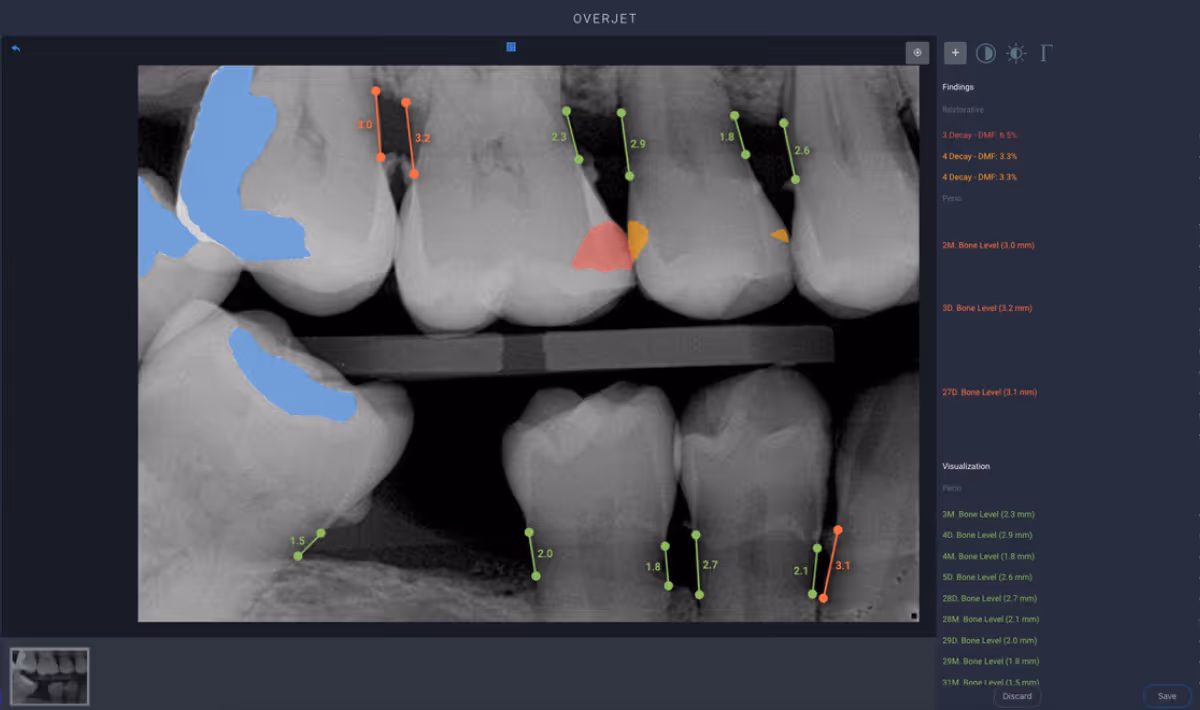Select the "3 Decay - DMF: 6.5%" finding
This screenshot has height=710, width=1200.
pyautogui.click(x=980, y=134)
